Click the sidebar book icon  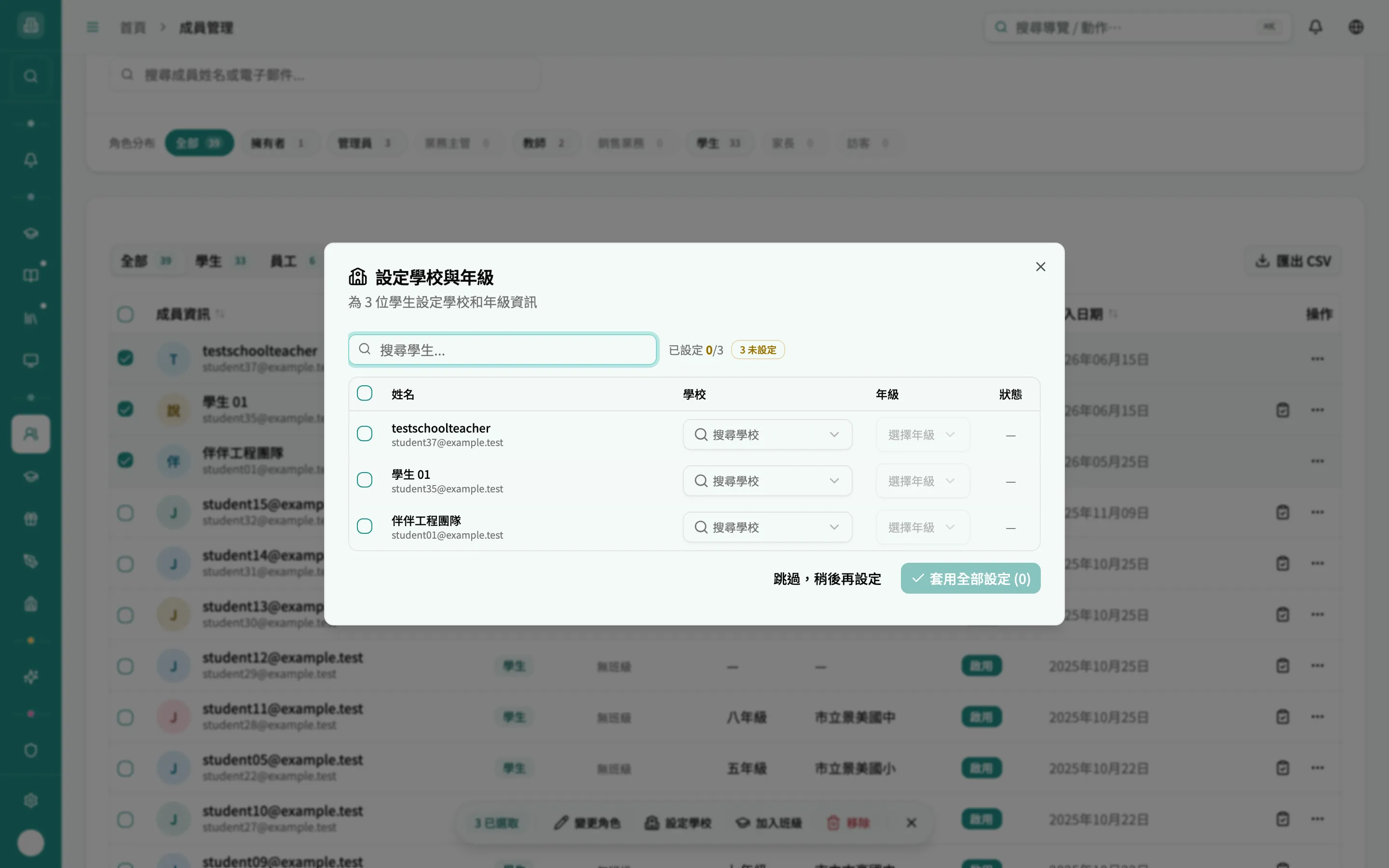pos(30,275)
